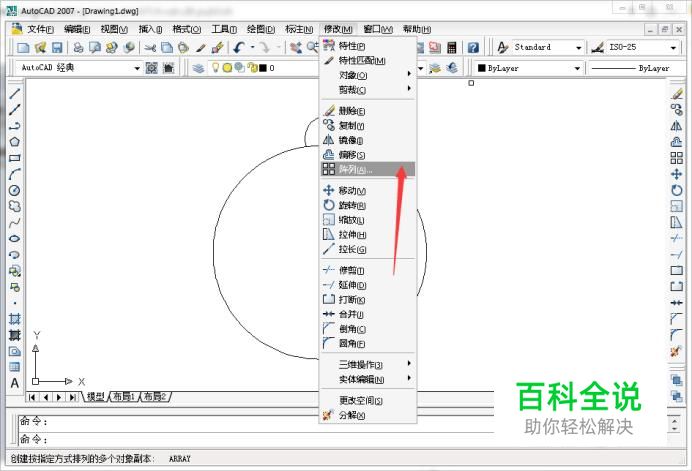This screenshot has width=692, height=471.
Task: Click the Table tool in draw toolbar
Action: (x=15, y=367)
